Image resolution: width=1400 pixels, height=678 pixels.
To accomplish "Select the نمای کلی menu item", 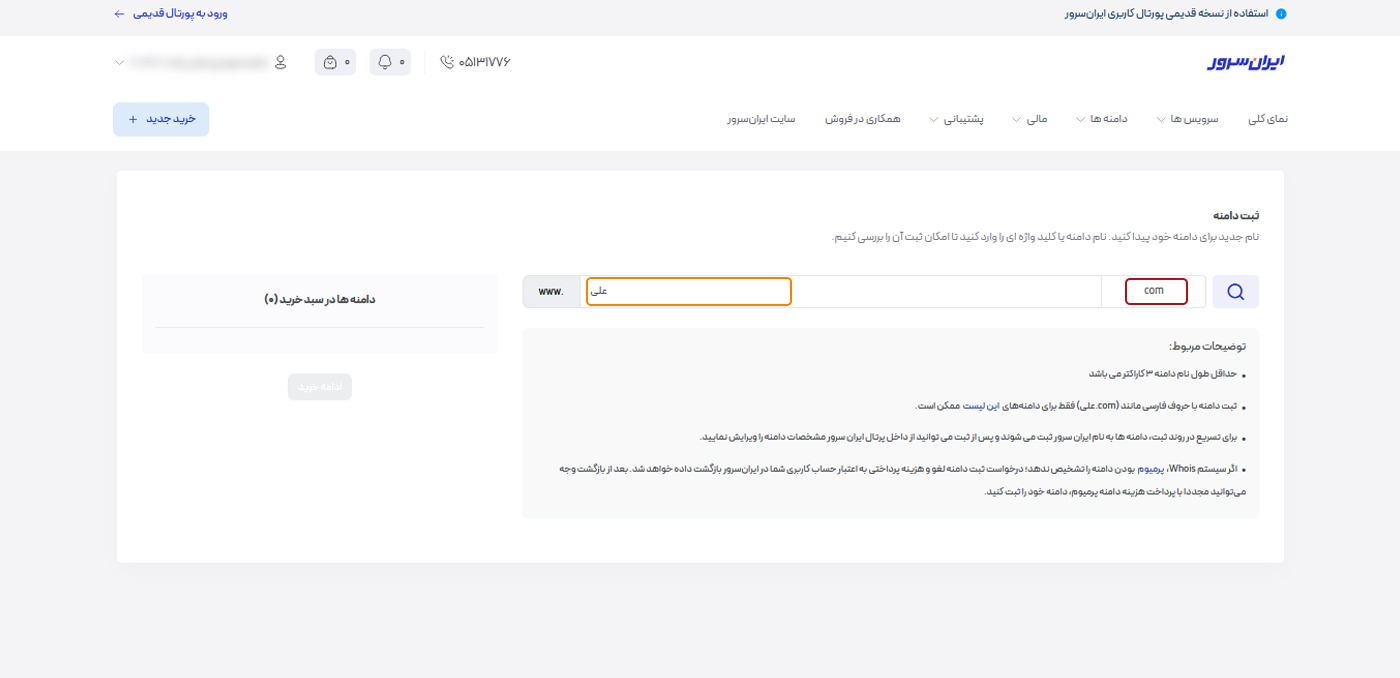I will tap(1269, 118).
